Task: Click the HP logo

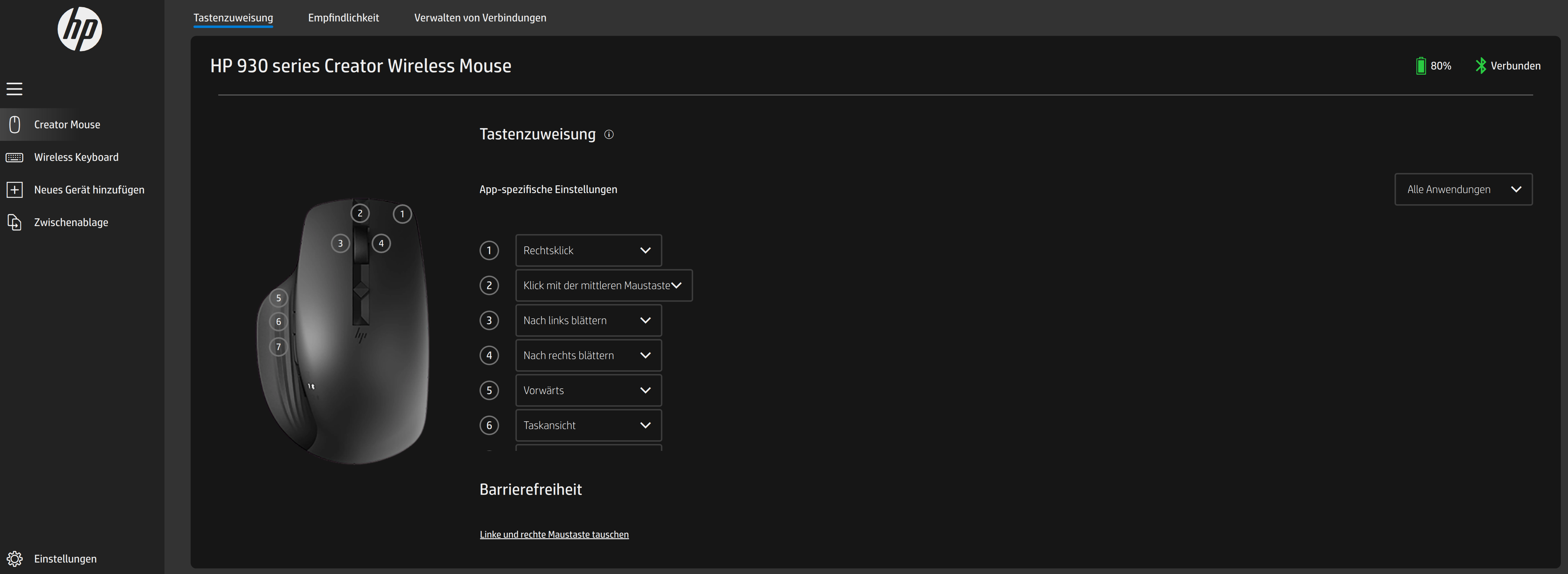Action: [80, 29]
